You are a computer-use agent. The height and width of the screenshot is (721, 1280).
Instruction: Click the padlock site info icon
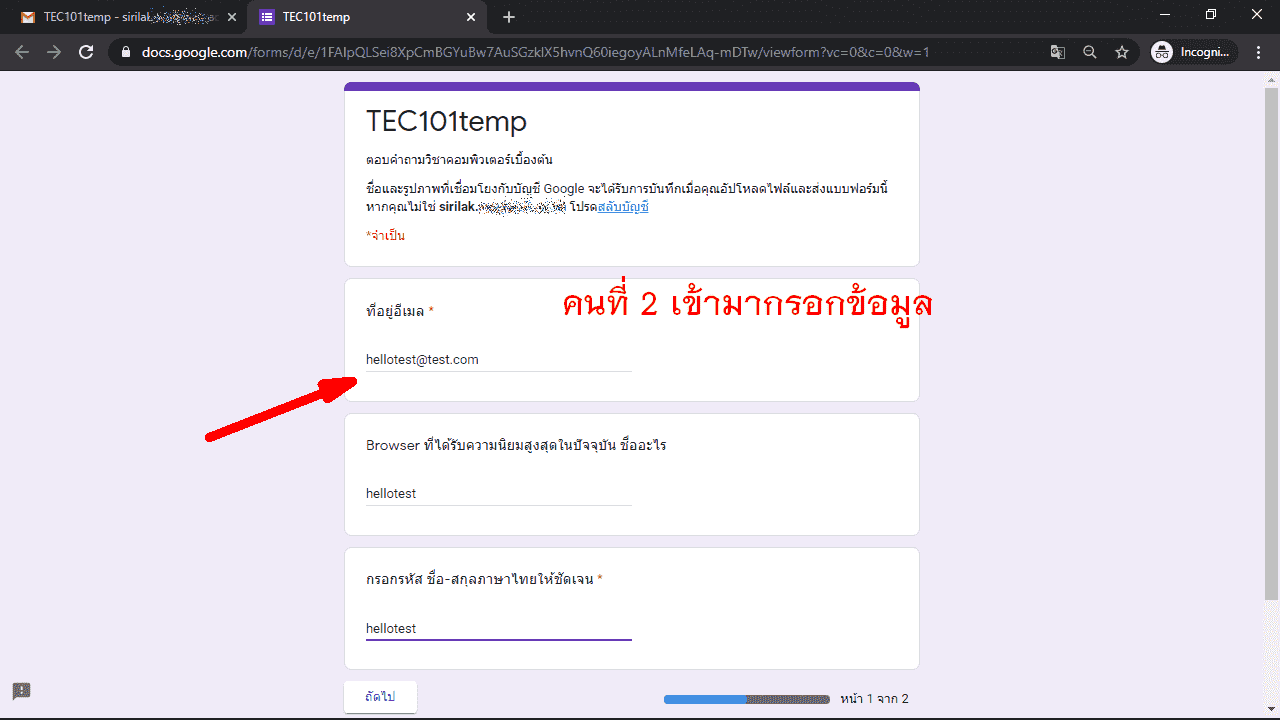125,52
